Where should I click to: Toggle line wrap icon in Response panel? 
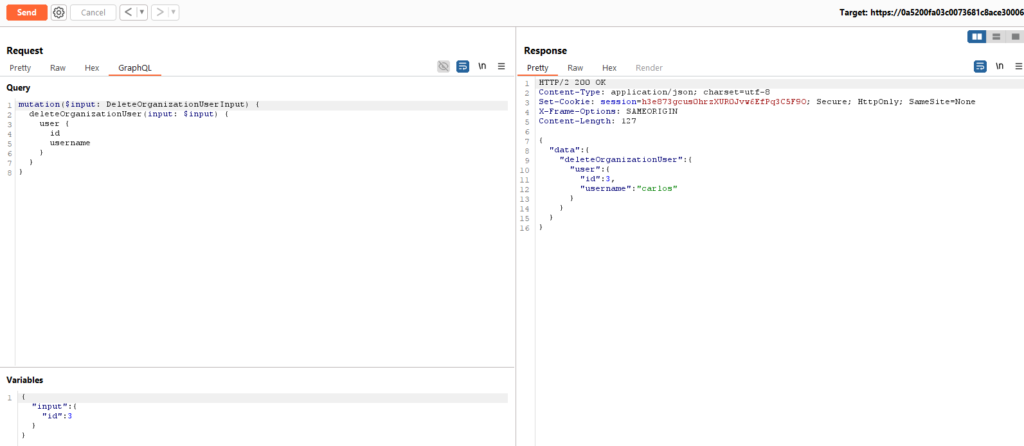980,66
